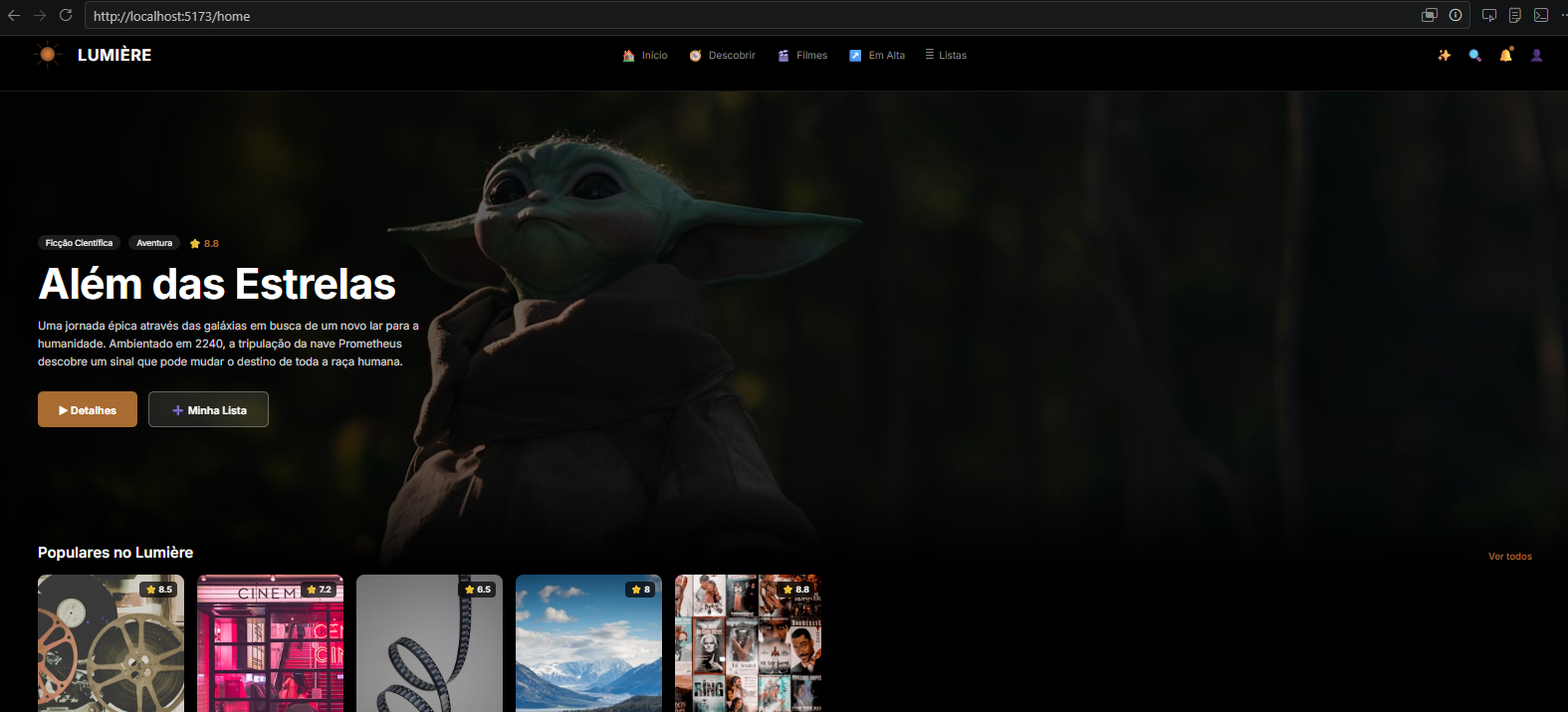Reload the page with the refresh icon

pos(66,15)
